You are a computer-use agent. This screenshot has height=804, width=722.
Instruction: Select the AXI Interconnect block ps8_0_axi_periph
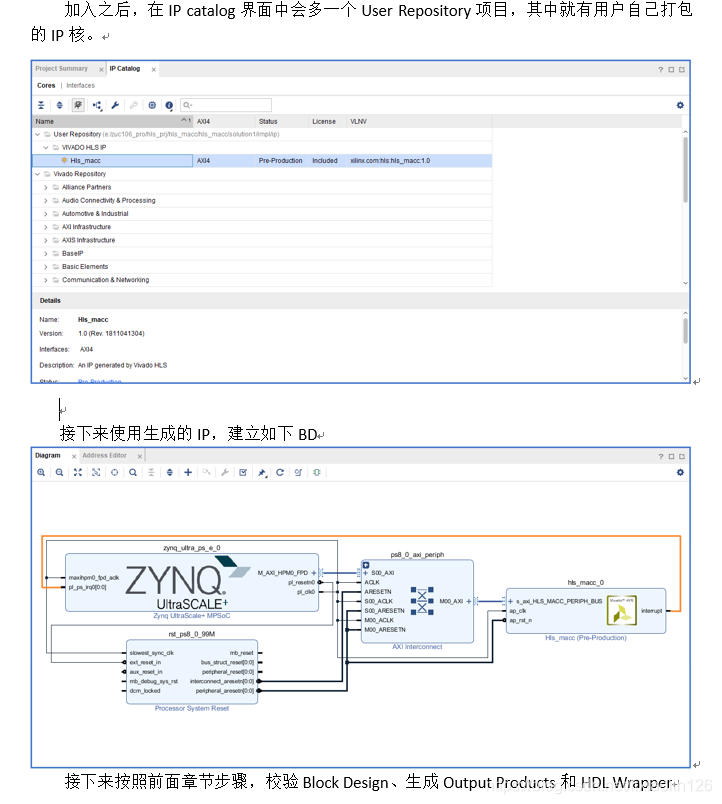[417, 601]
